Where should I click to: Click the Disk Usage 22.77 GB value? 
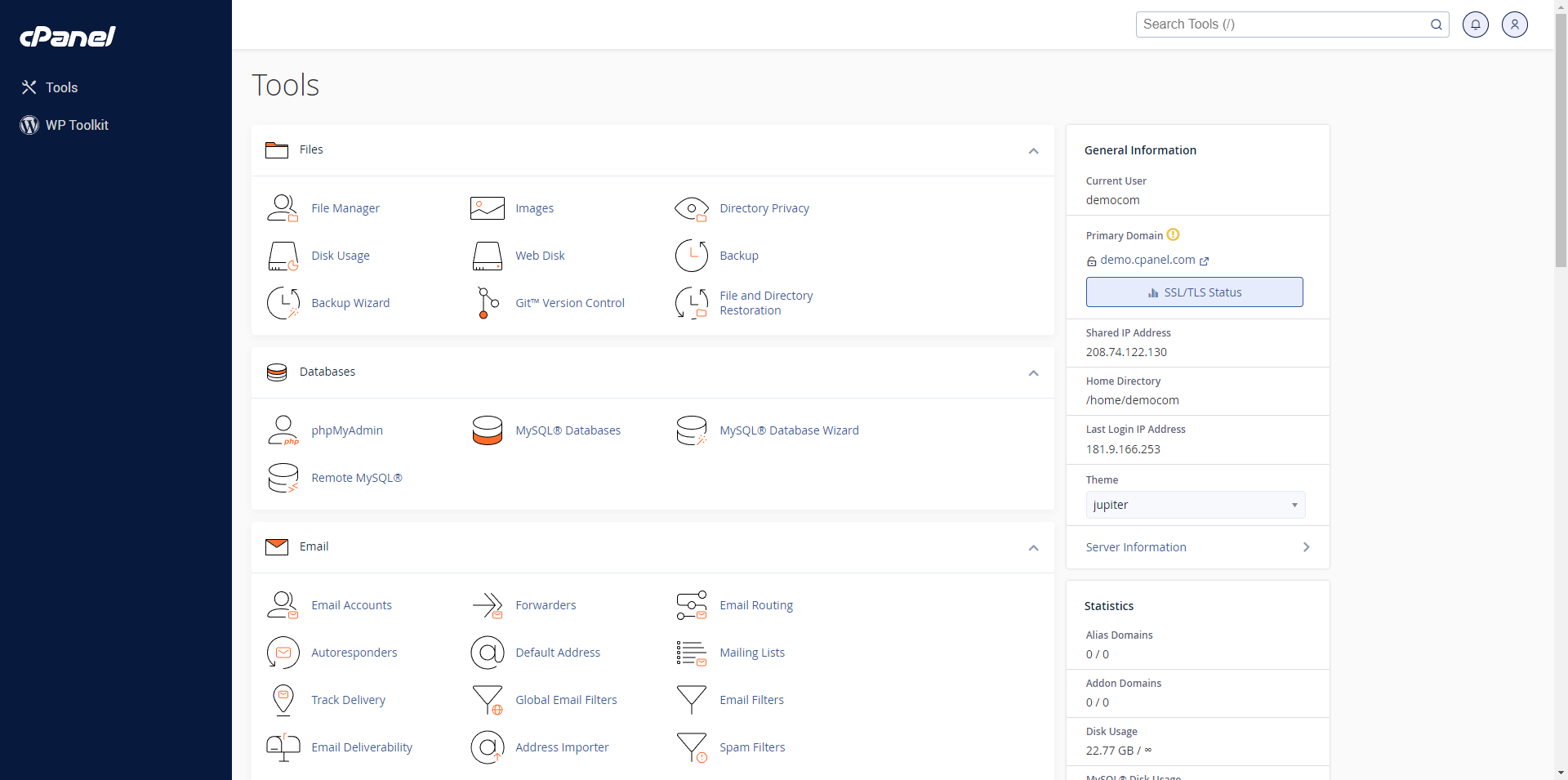pyautogui.click(x=1118, y=751)
